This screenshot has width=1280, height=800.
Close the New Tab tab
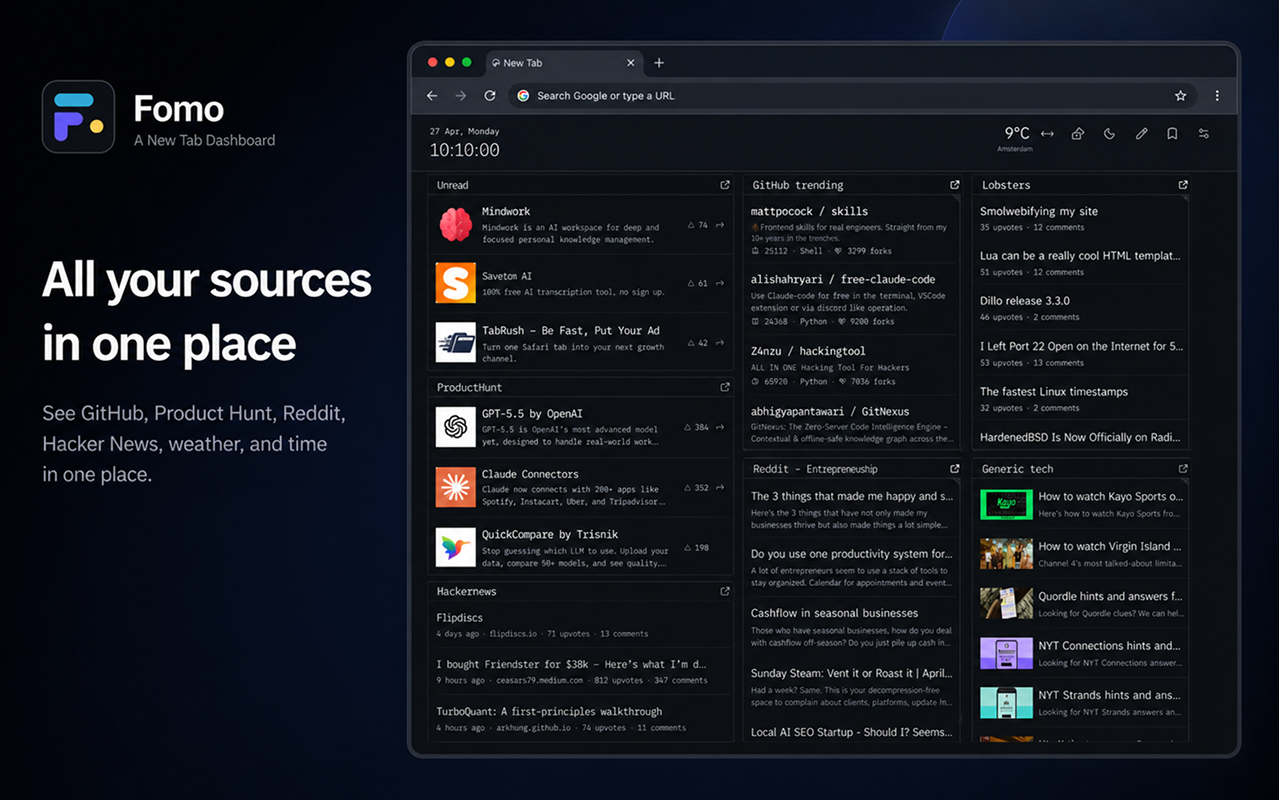(x=631, y=63)
